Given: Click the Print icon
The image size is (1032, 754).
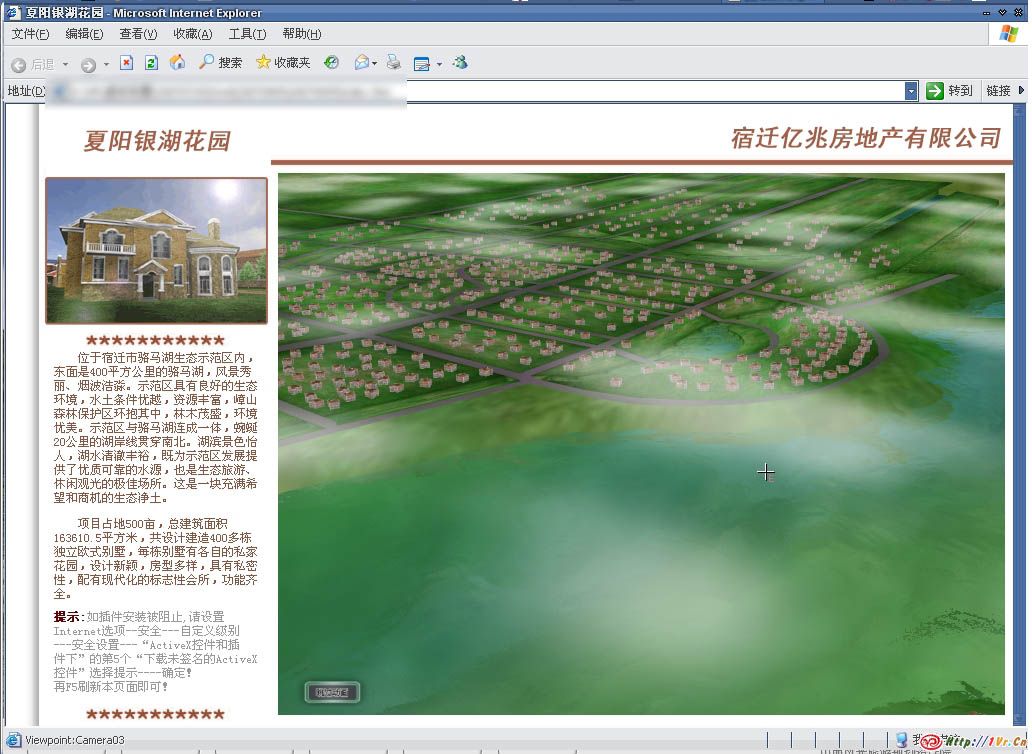Looking at the screenshot, I should click(x=394, y=63).
